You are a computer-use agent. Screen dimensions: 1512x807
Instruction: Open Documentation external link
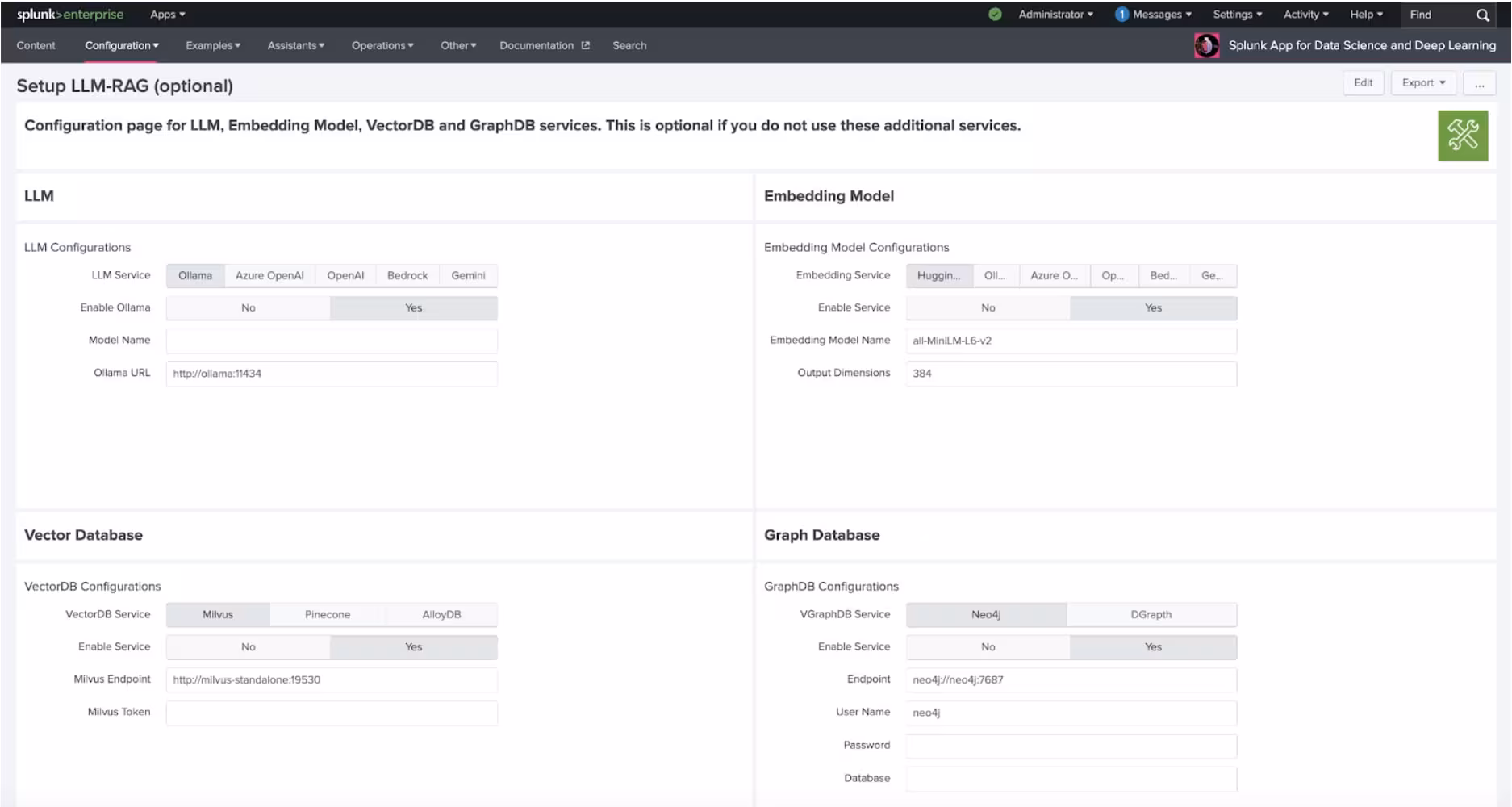pyautogui.click(x=544, y=45)
